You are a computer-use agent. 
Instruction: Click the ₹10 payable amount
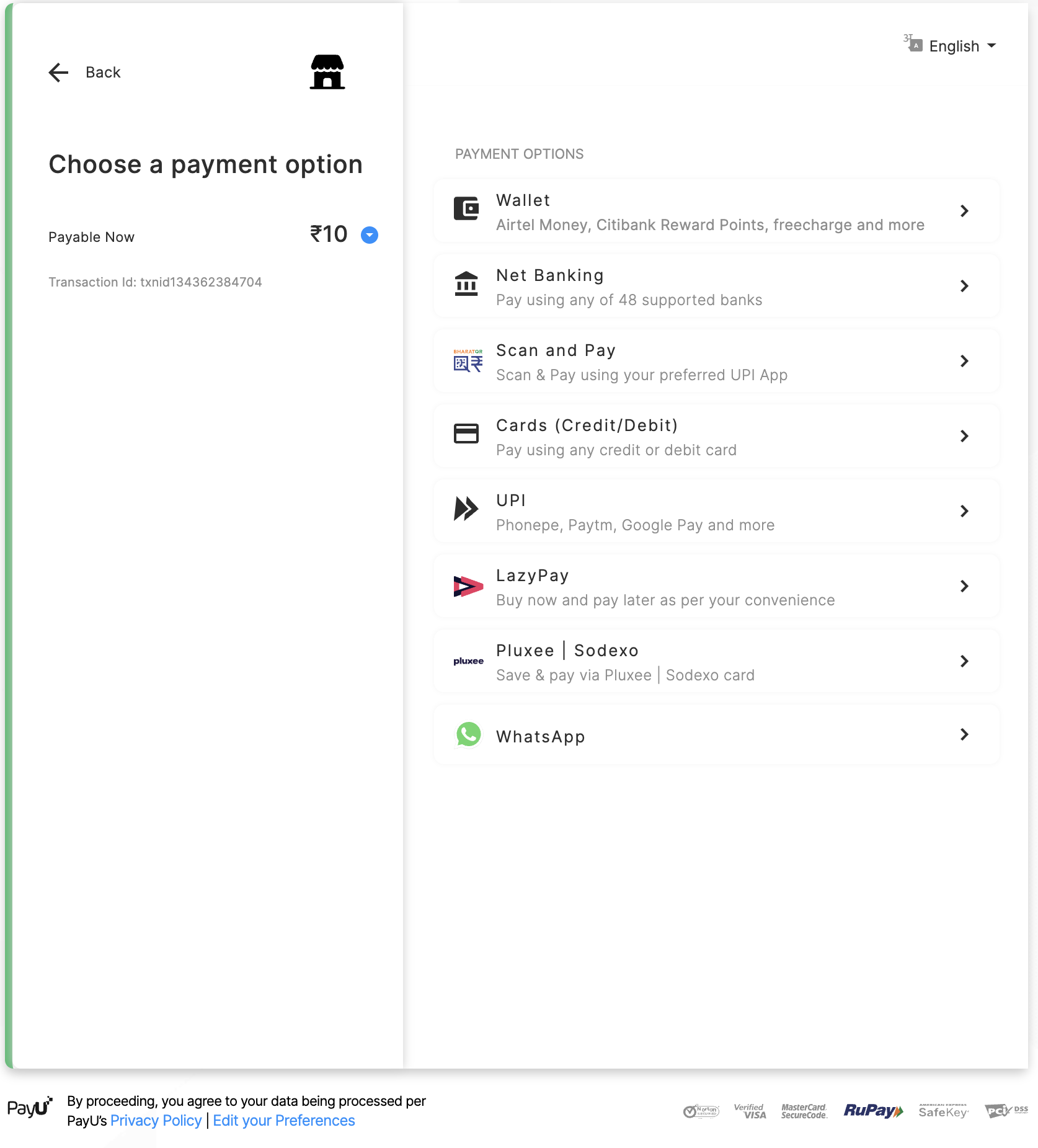pos(329,234)
